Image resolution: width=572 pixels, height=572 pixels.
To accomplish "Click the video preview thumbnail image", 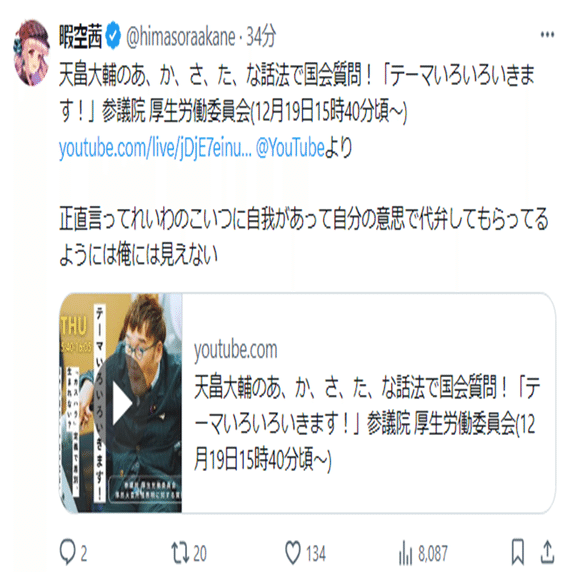I will (x=121, y=403).
